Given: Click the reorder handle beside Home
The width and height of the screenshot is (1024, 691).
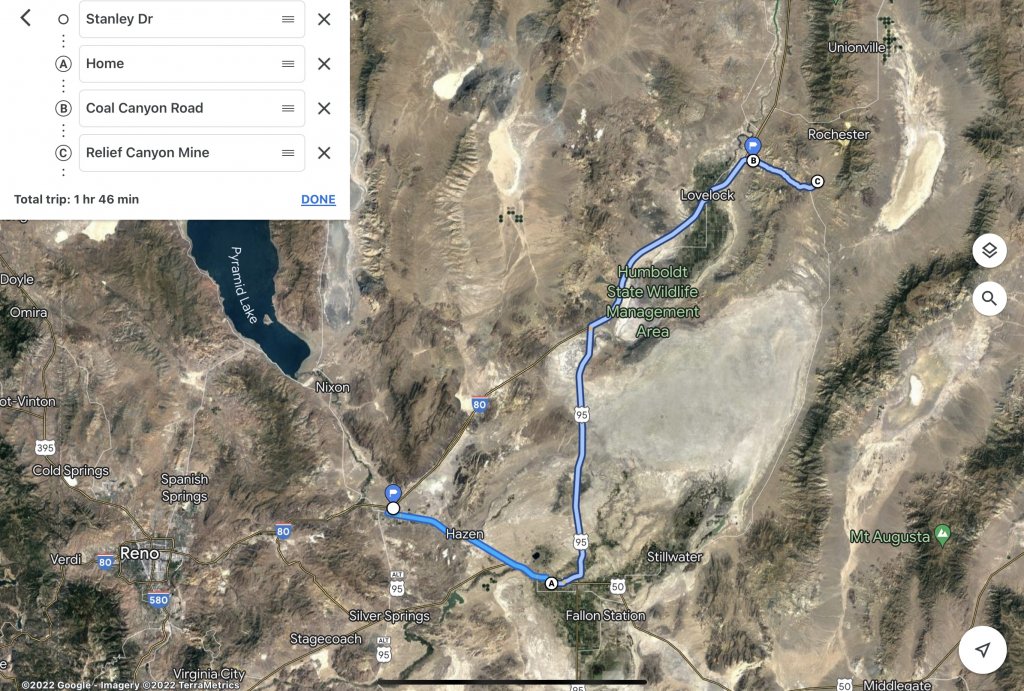Looking at the screenshot, I should [x=288, y=64].
